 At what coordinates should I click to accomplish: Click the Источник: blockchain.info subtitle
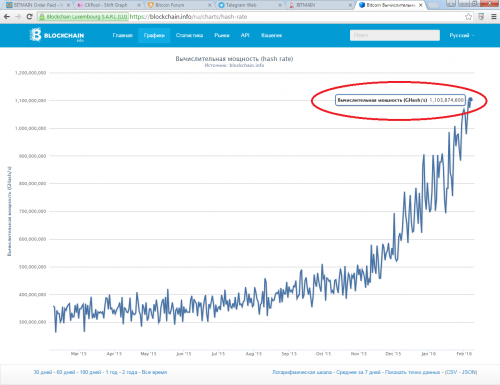point(234,65)
